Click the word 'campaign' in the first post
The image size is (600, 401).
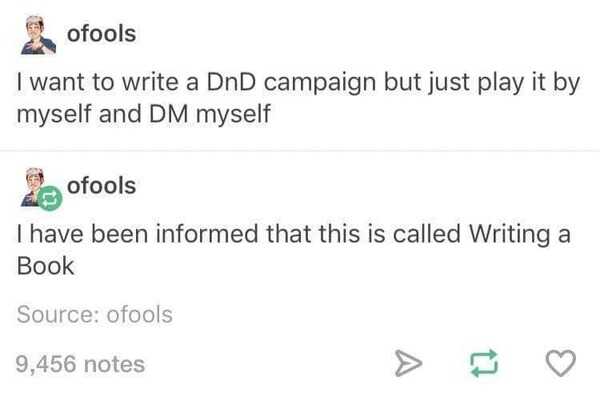click(320, 83)
